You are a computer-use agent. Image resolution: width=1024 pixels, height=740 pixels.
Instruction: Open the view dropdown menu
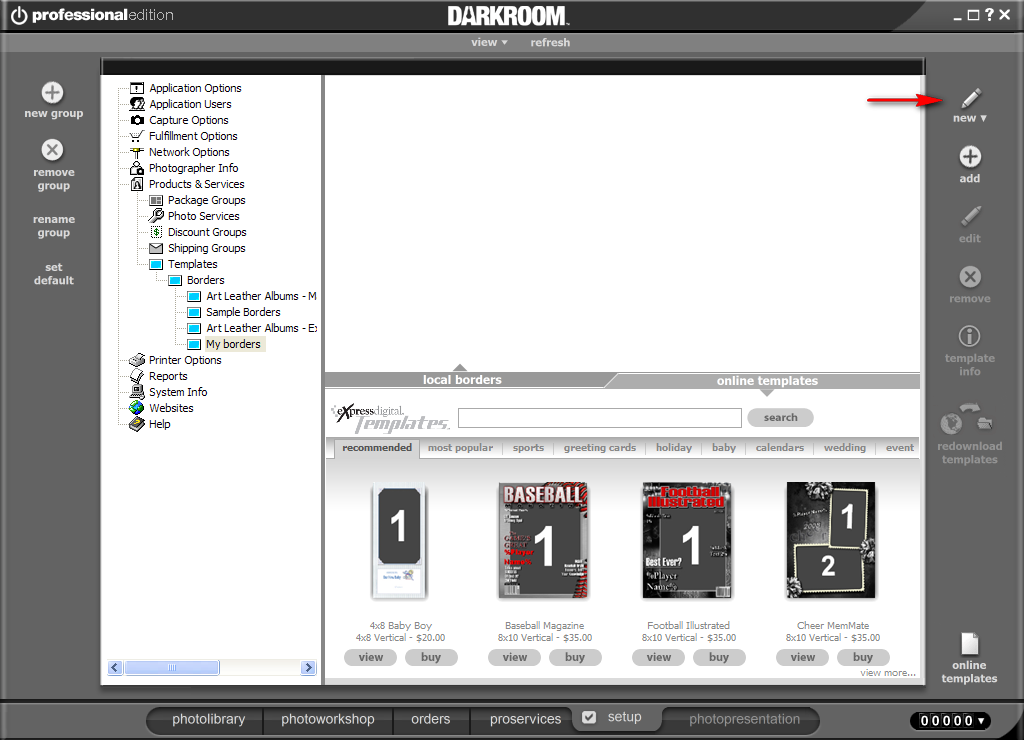coord(489,42)
